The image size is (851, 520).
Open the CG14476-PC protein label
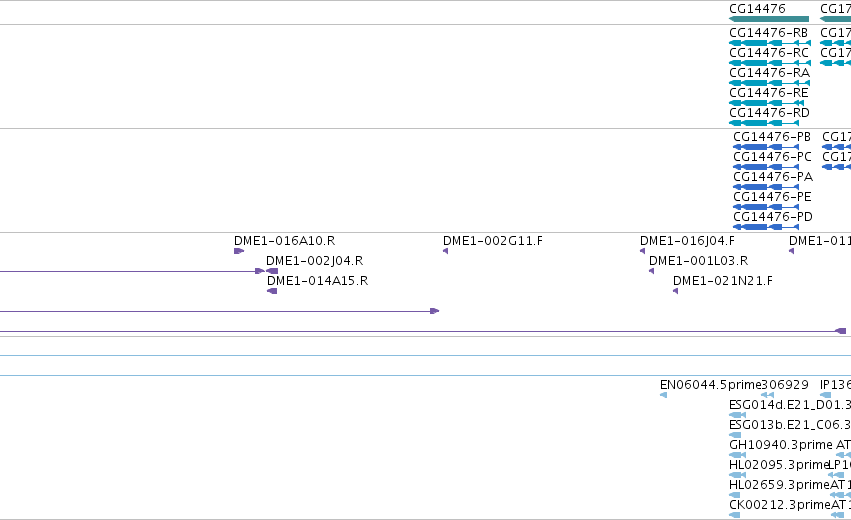tap(772, 157)
